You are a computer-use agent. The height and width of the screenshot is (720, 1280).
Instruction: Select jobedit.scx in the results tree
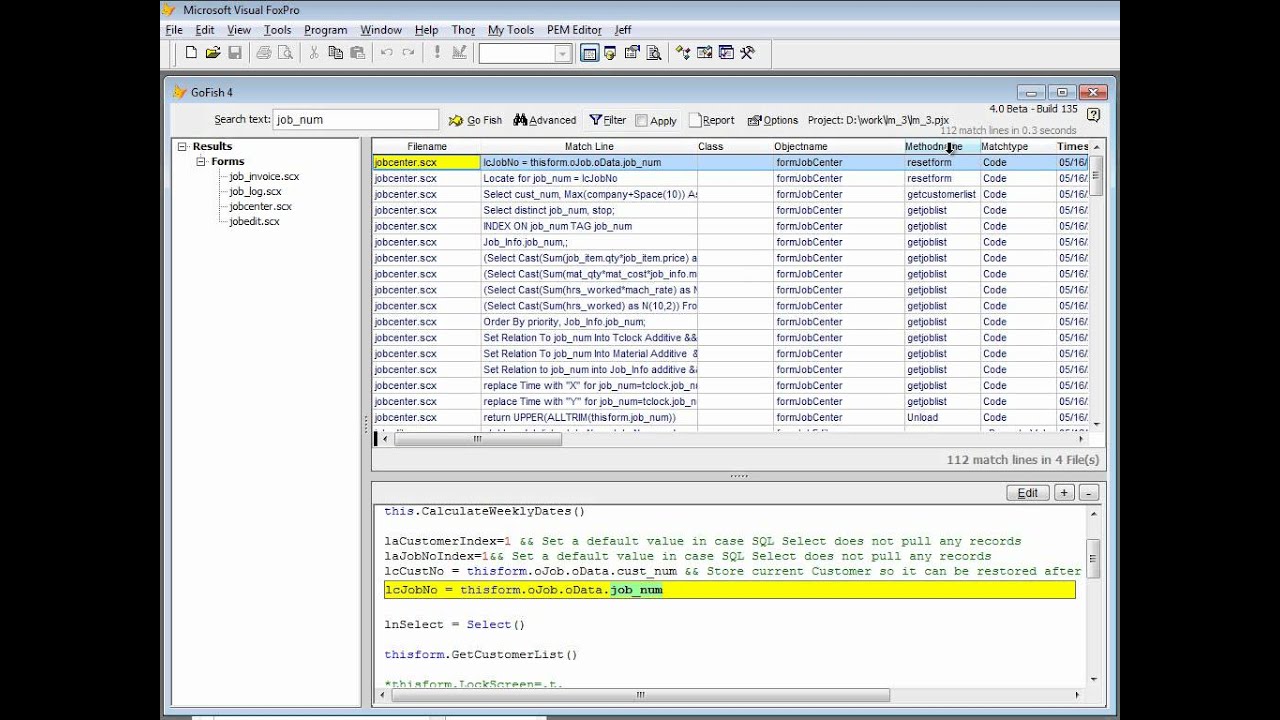click(254, 221)
